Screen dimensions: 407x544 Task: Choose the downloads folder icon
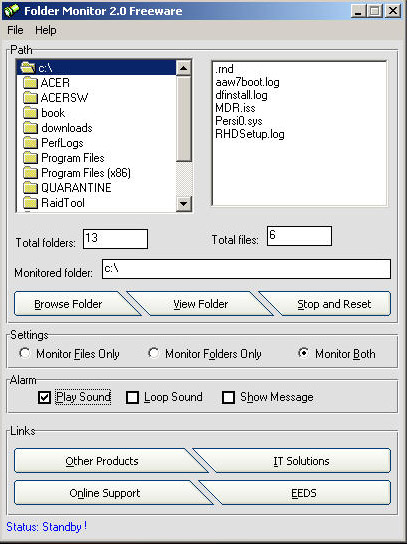(30, 128)
